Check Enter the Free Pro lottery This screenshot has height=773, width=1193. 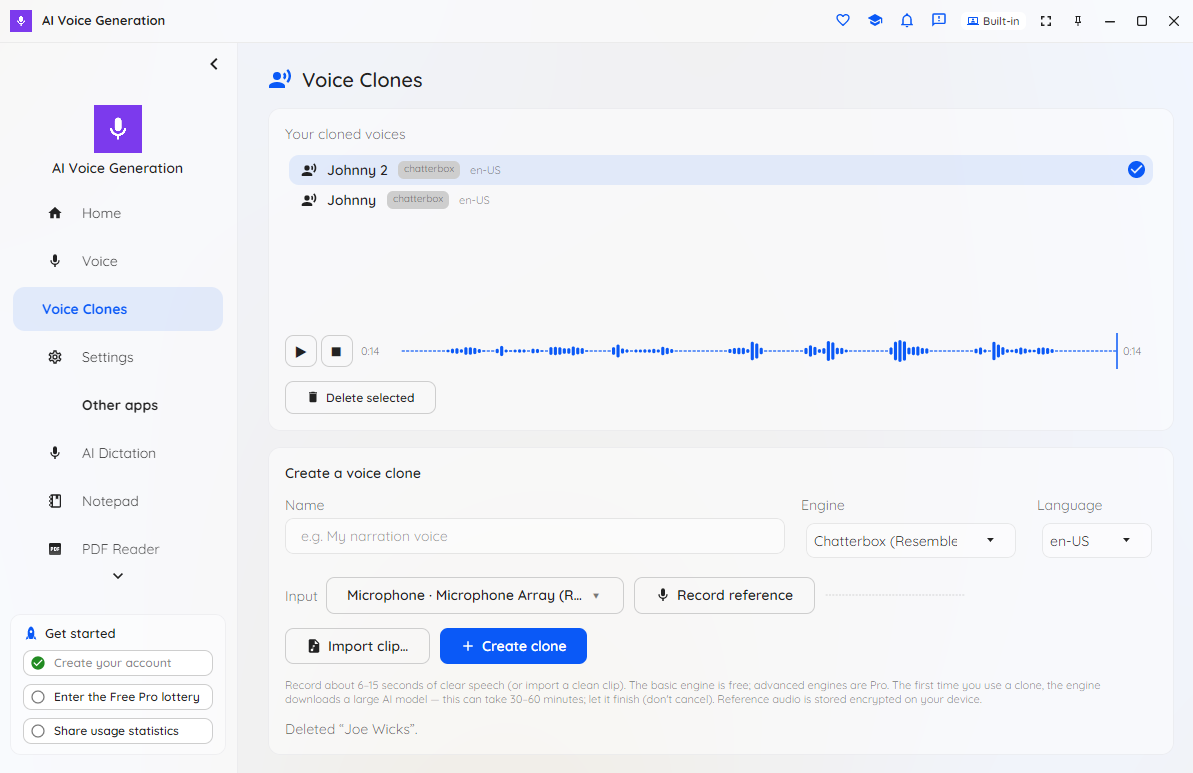118,697
